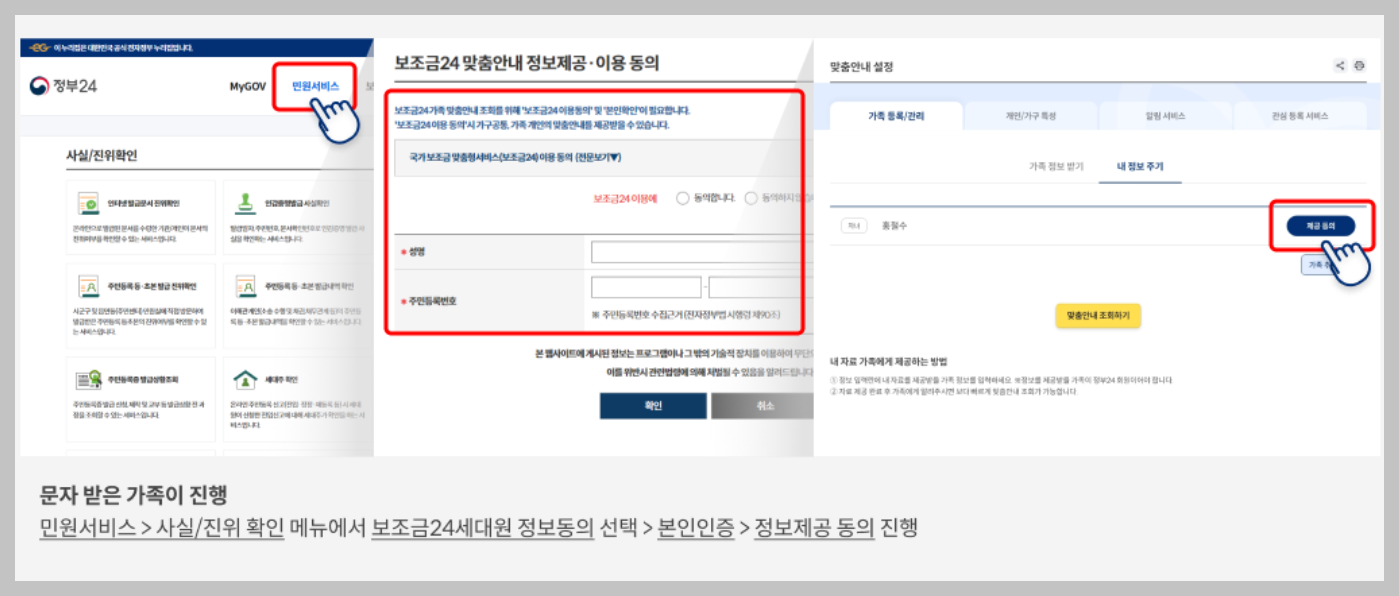Click the 맞춤안내 설정 page title
The width and height of the screenshot is (1399, 596).
pyautogui.click(x=861, y=67)
